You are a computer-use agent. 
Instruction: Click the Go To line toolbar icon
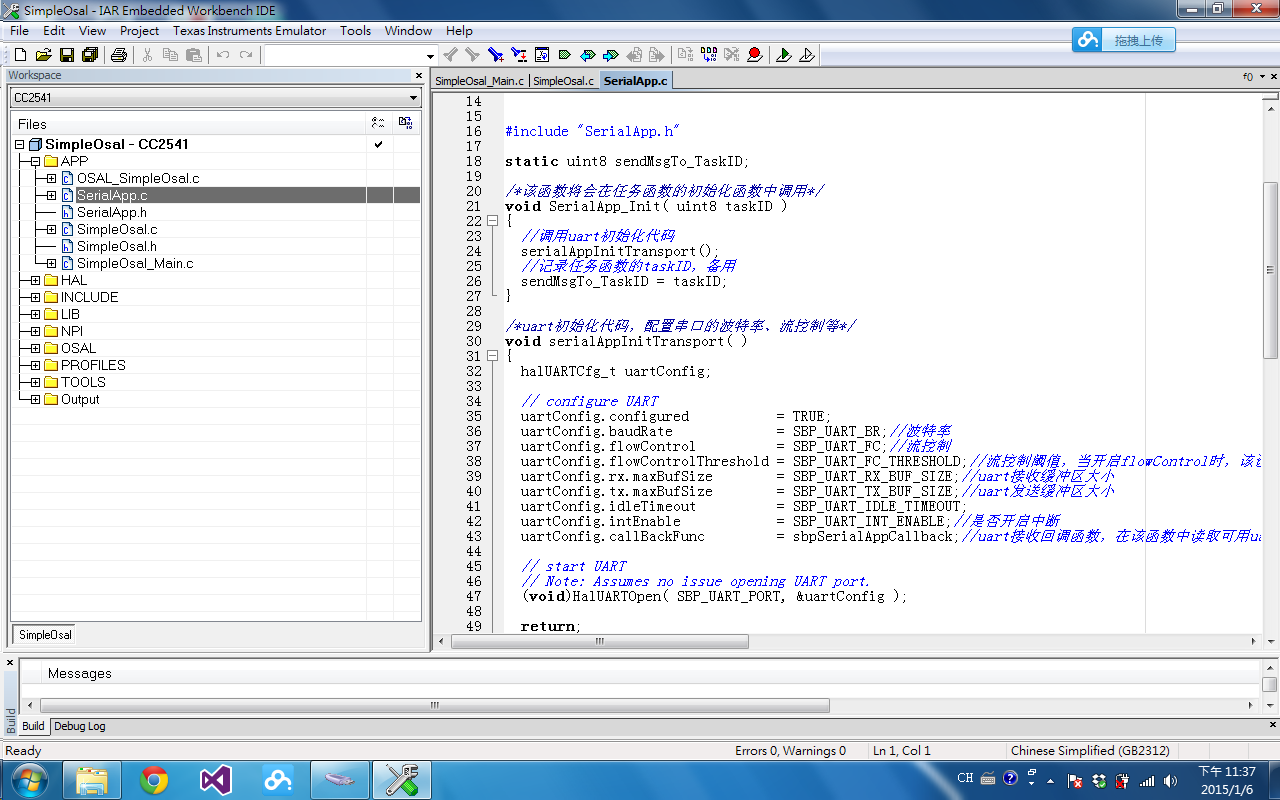tap(542, 55)
